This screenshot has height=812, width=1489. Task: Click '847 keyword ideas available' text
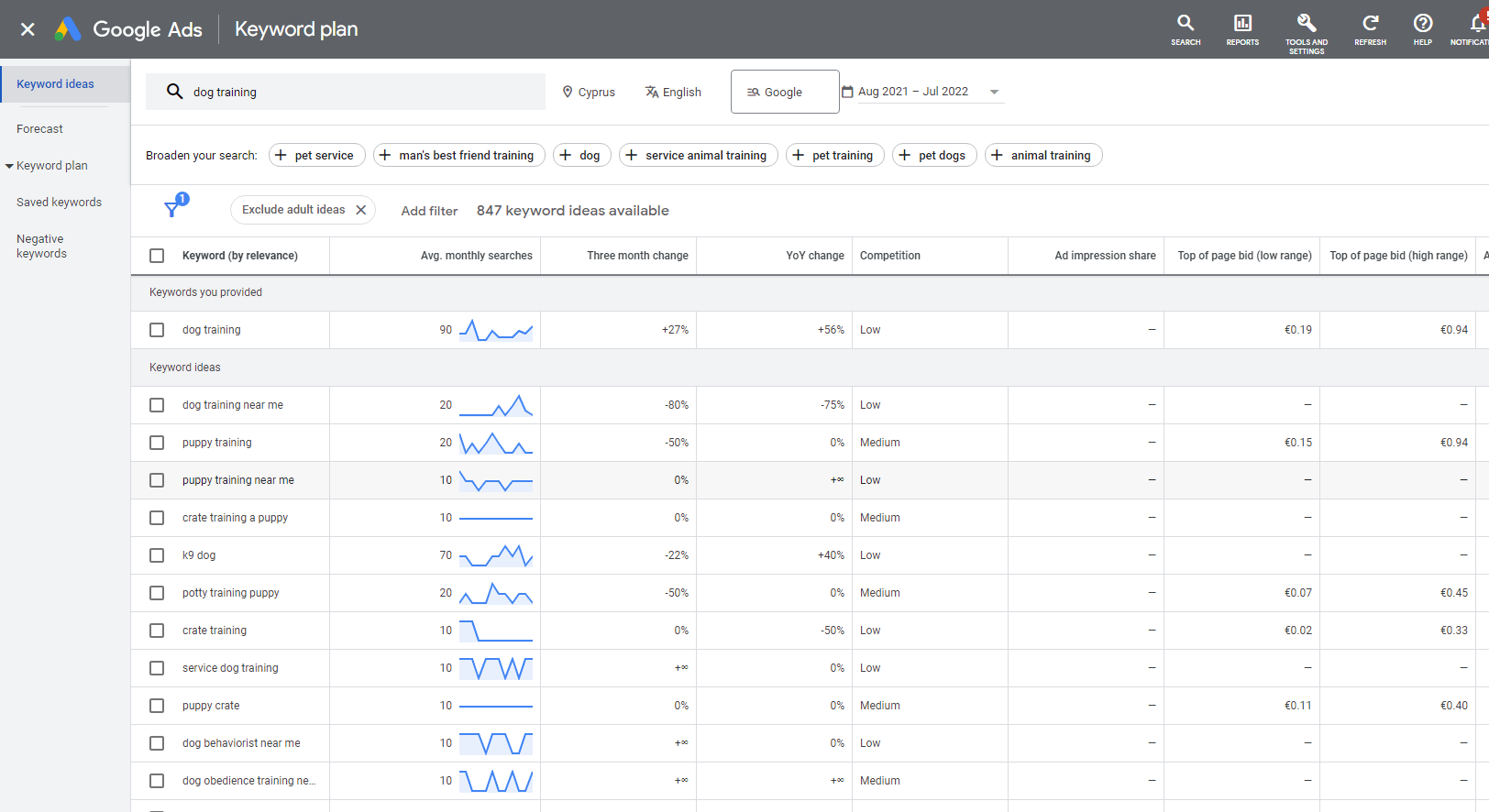click(572, 211)
